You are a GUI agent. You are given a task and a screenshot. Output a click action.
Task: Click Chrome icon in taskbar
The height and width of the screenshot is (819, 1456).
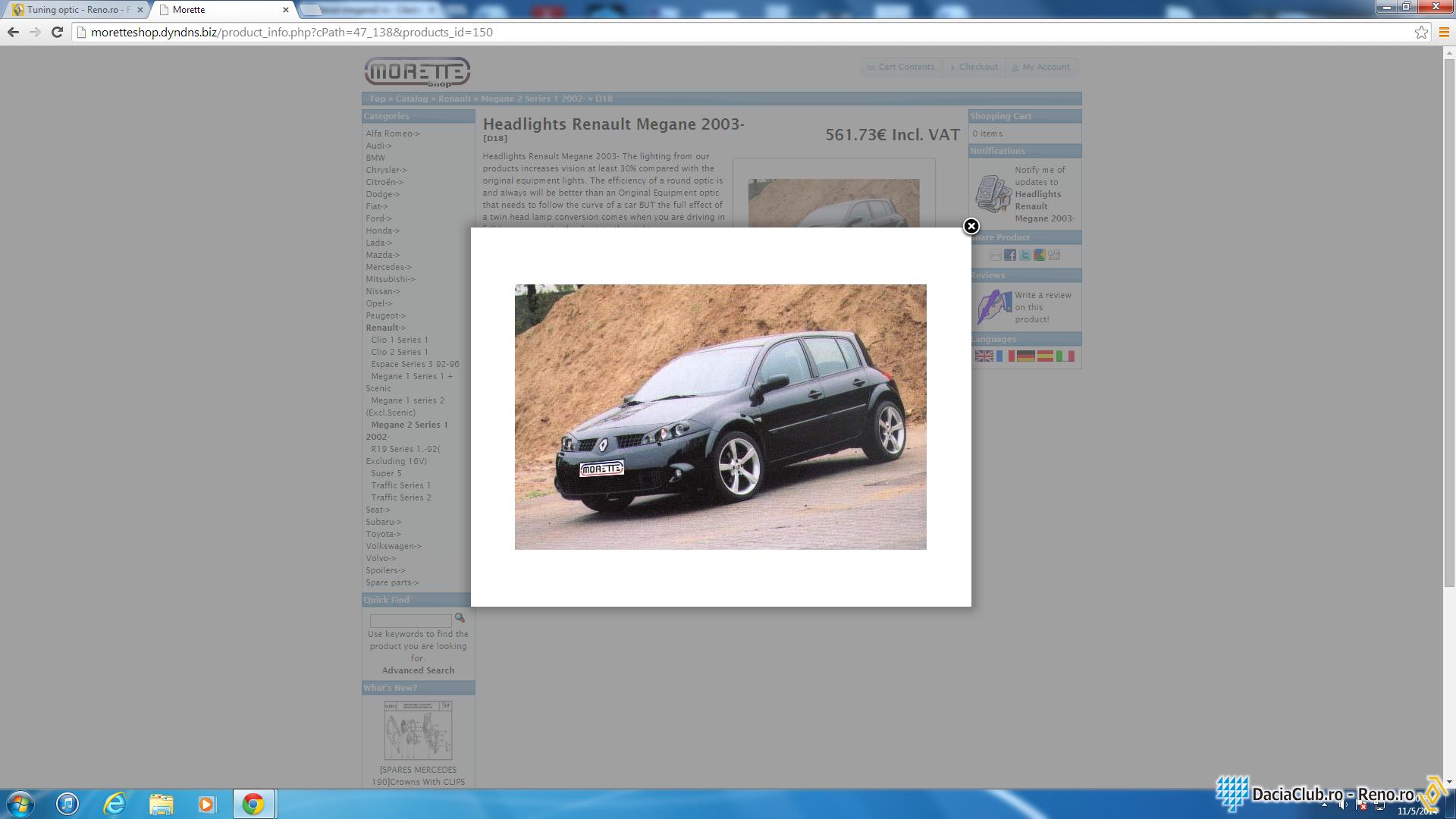point(253,804)
